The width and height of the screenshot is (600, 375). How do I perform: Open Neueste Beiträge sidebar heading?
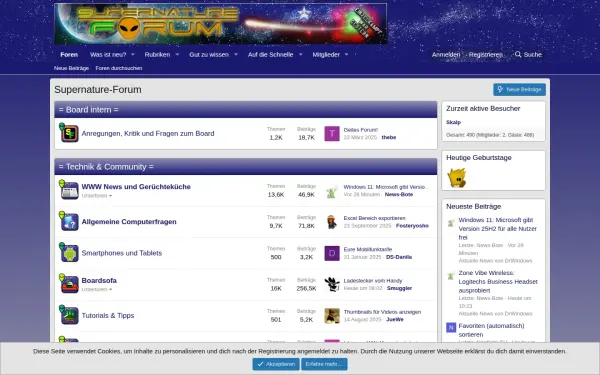(473, 207)
